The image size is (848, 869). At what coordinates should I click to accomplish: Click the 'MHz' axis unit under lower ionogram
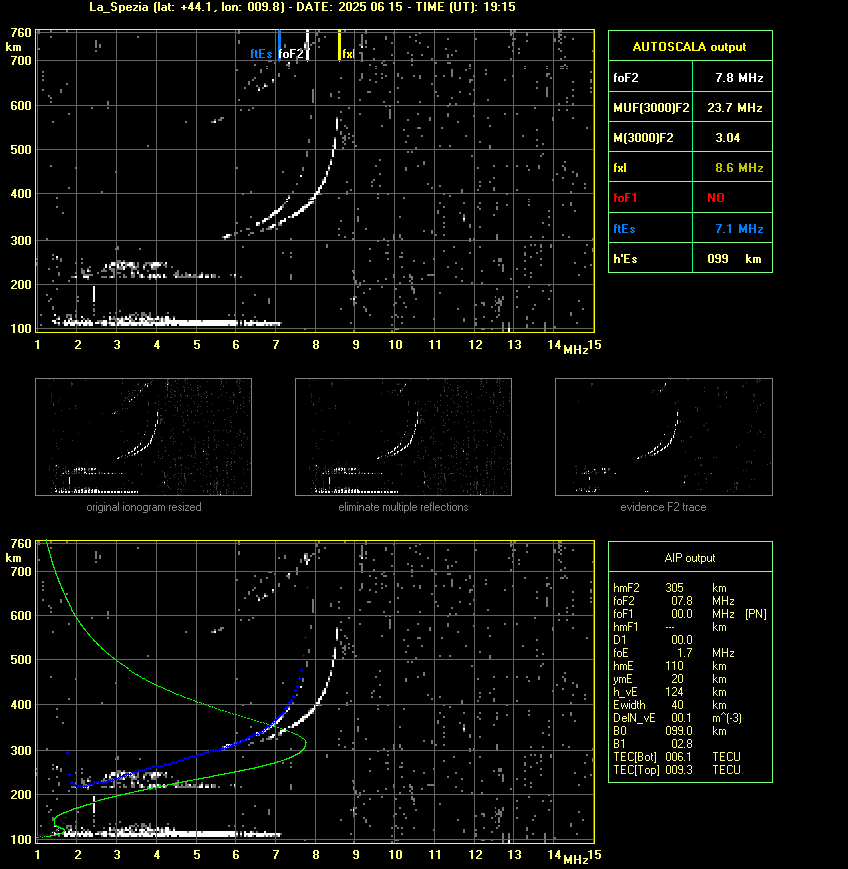[576, 860]
